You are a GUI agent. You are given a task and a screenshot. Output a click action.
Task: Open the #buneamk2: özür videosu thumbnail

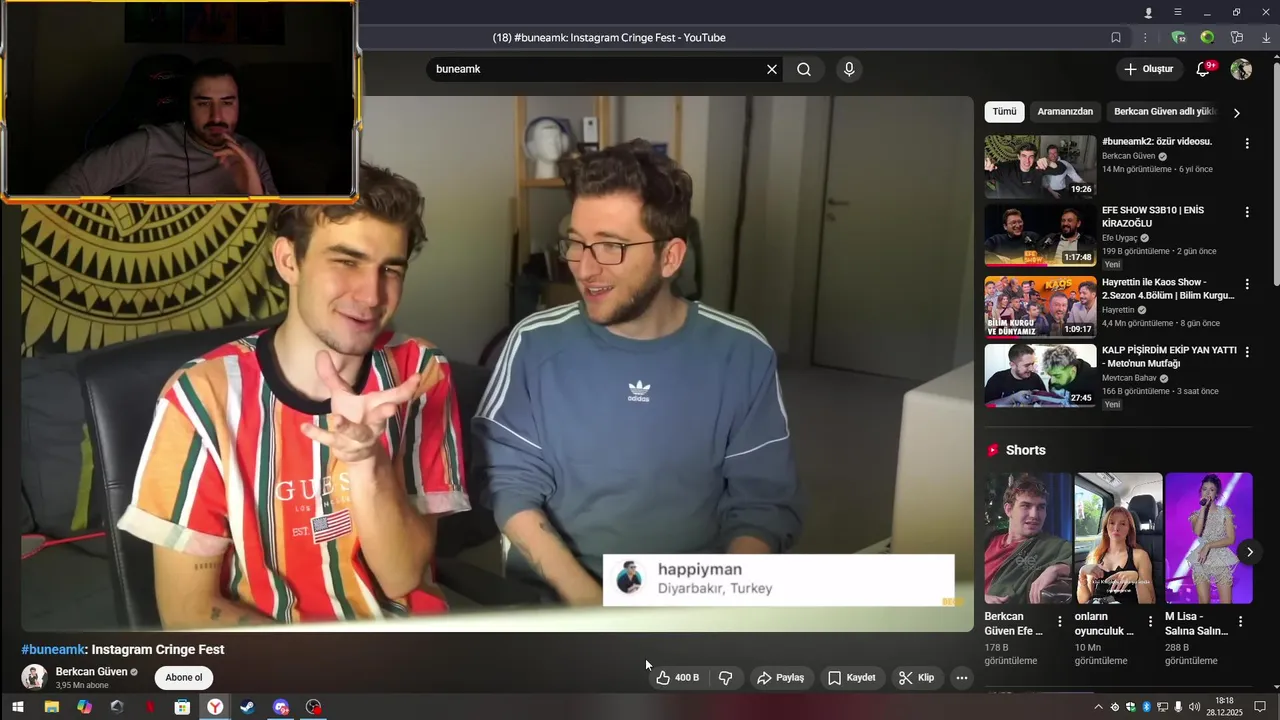[x=1040, y=167]
